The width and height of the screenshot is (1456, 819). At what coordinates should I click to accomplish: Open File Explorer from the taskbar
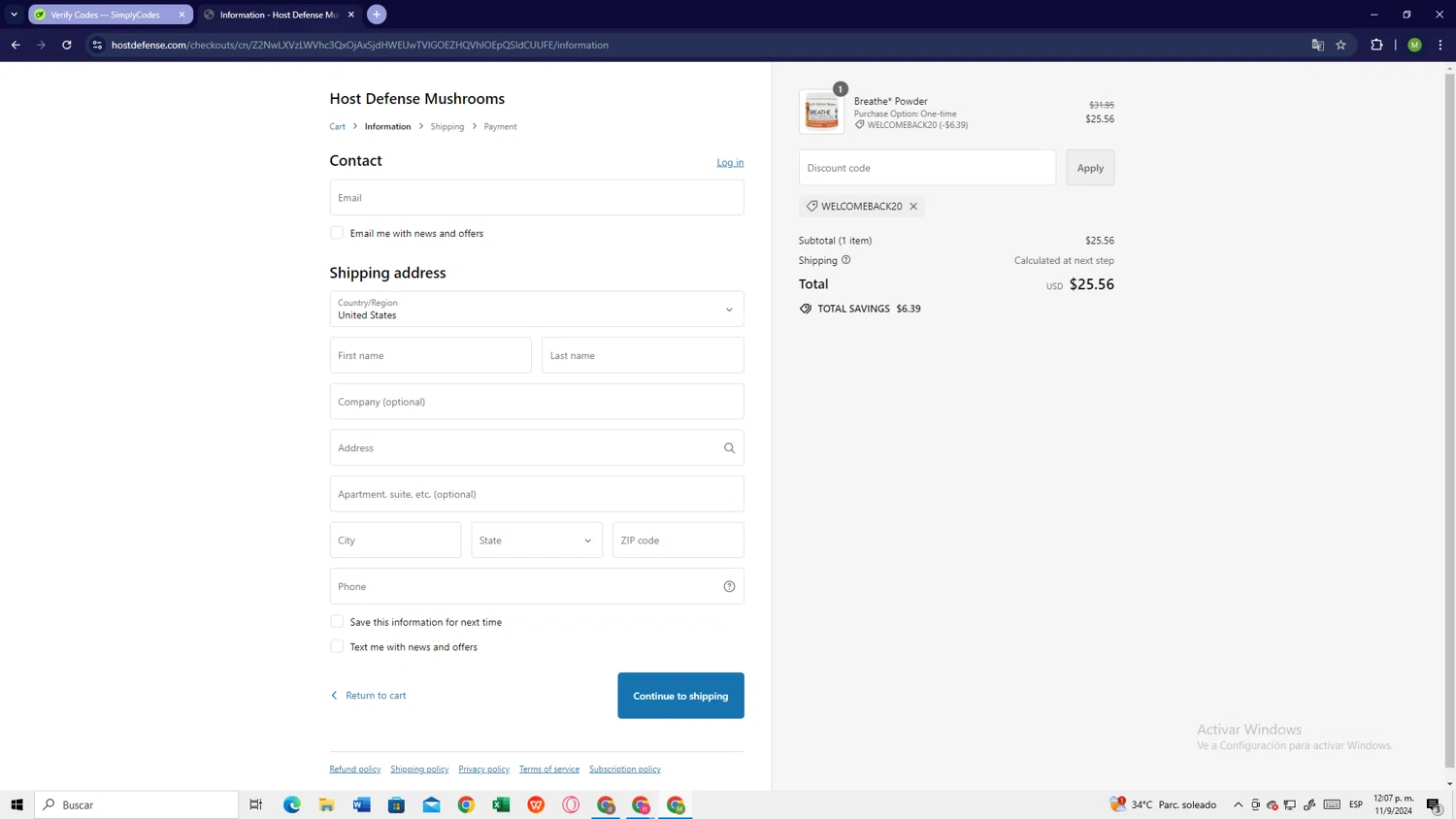[327, 804]
